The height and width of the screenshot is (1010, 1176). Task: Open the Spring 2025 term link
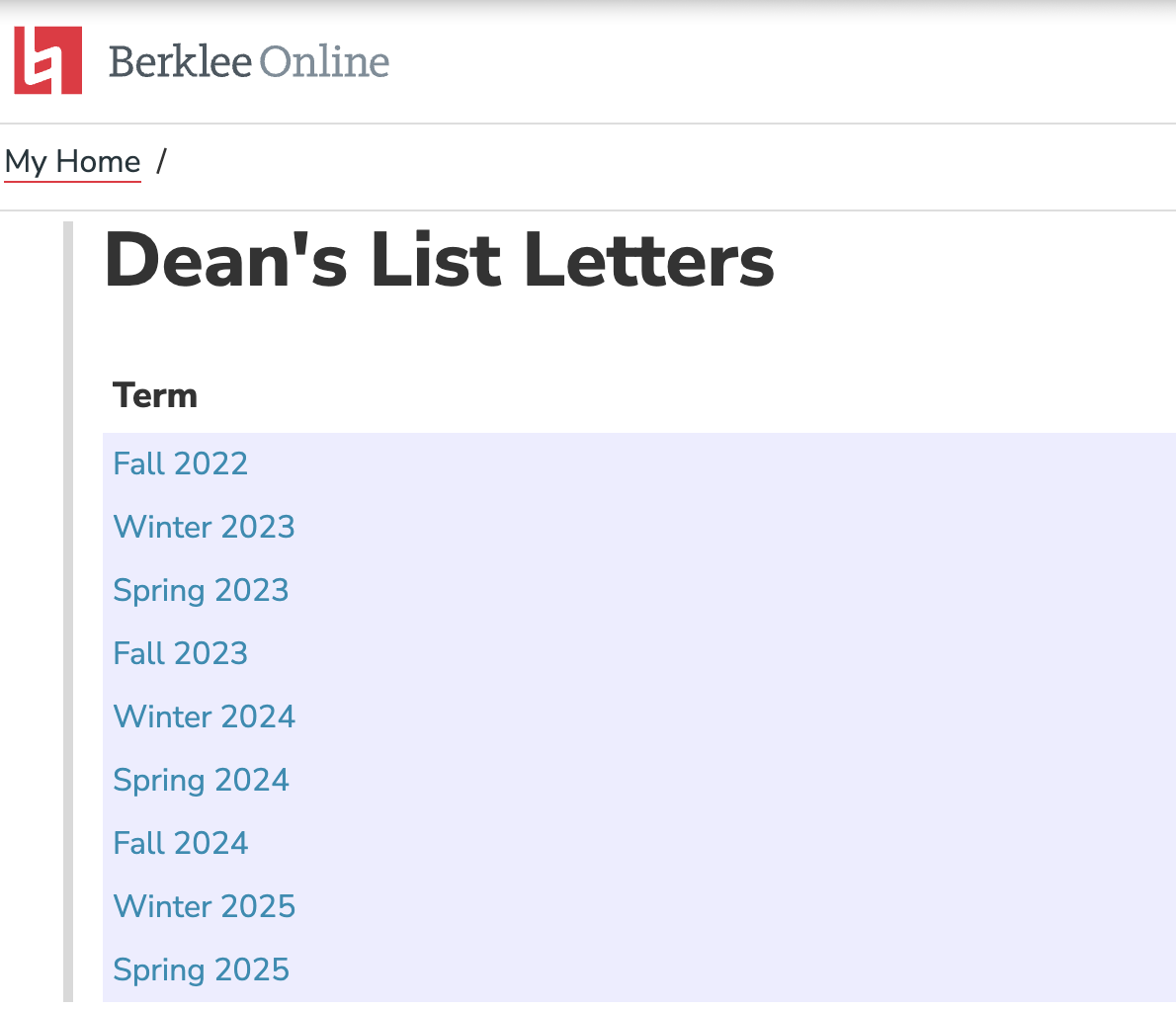pyautogui.click(x=201, y=969)
